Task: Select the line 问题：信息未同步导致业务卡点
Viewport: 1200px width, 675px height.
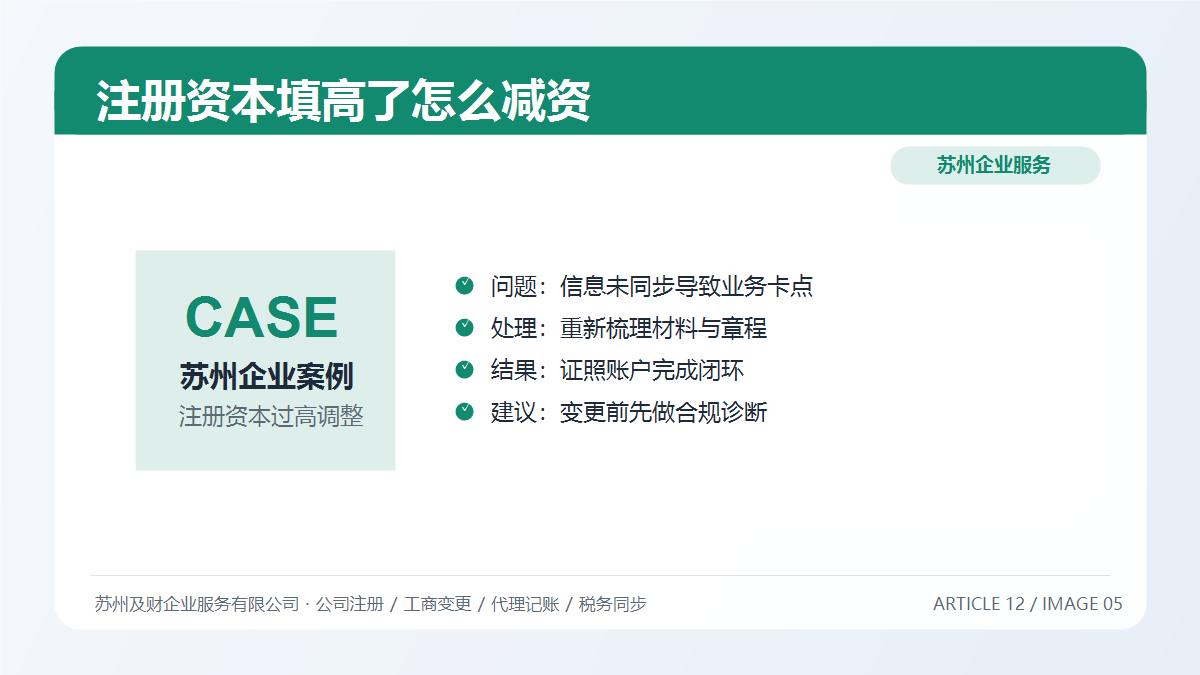Action: click(651, 287)
